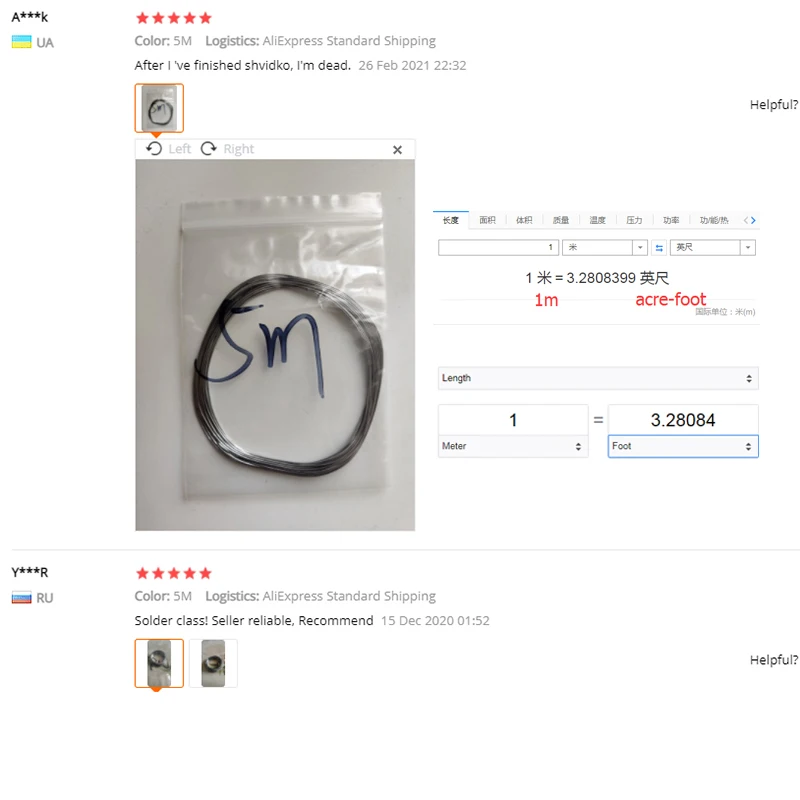Open the Meter unit dropdown
This screenshot has width=800, height=800.
[x=513, y=446]
